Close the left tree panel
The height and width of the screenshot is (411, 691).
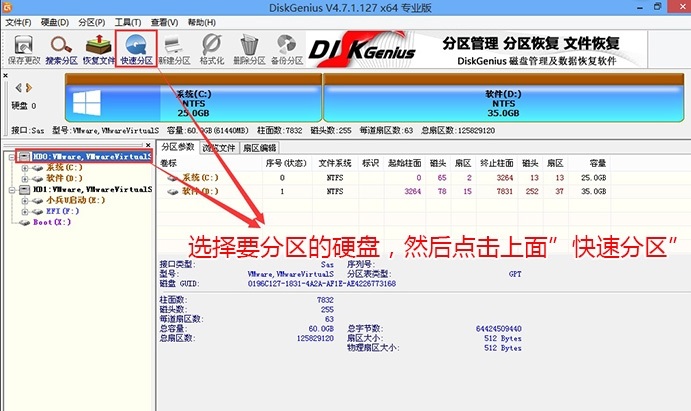[148, 144]
